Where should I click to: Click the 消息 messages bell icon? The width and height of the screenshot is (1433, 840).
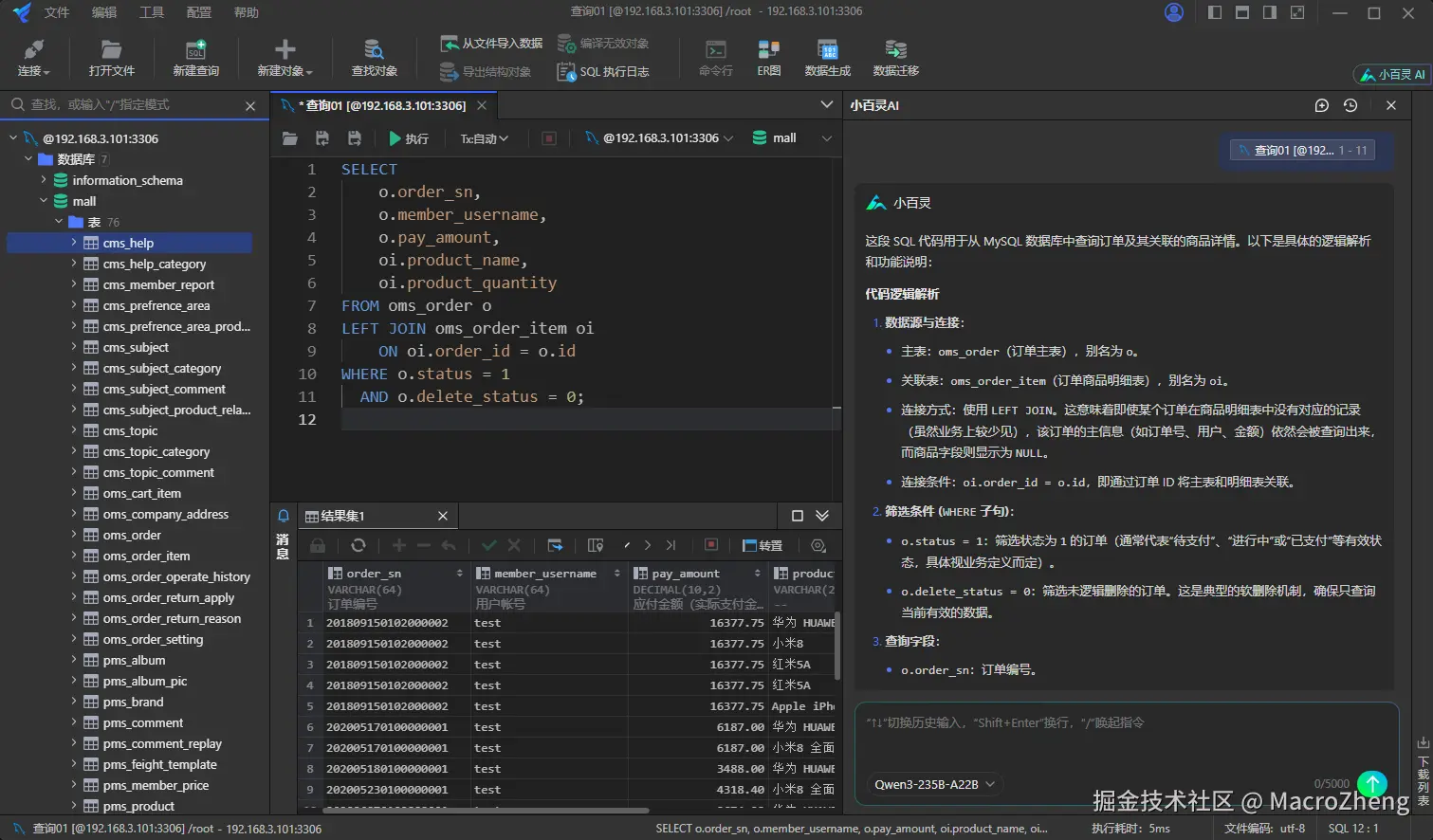coord(283,516)
